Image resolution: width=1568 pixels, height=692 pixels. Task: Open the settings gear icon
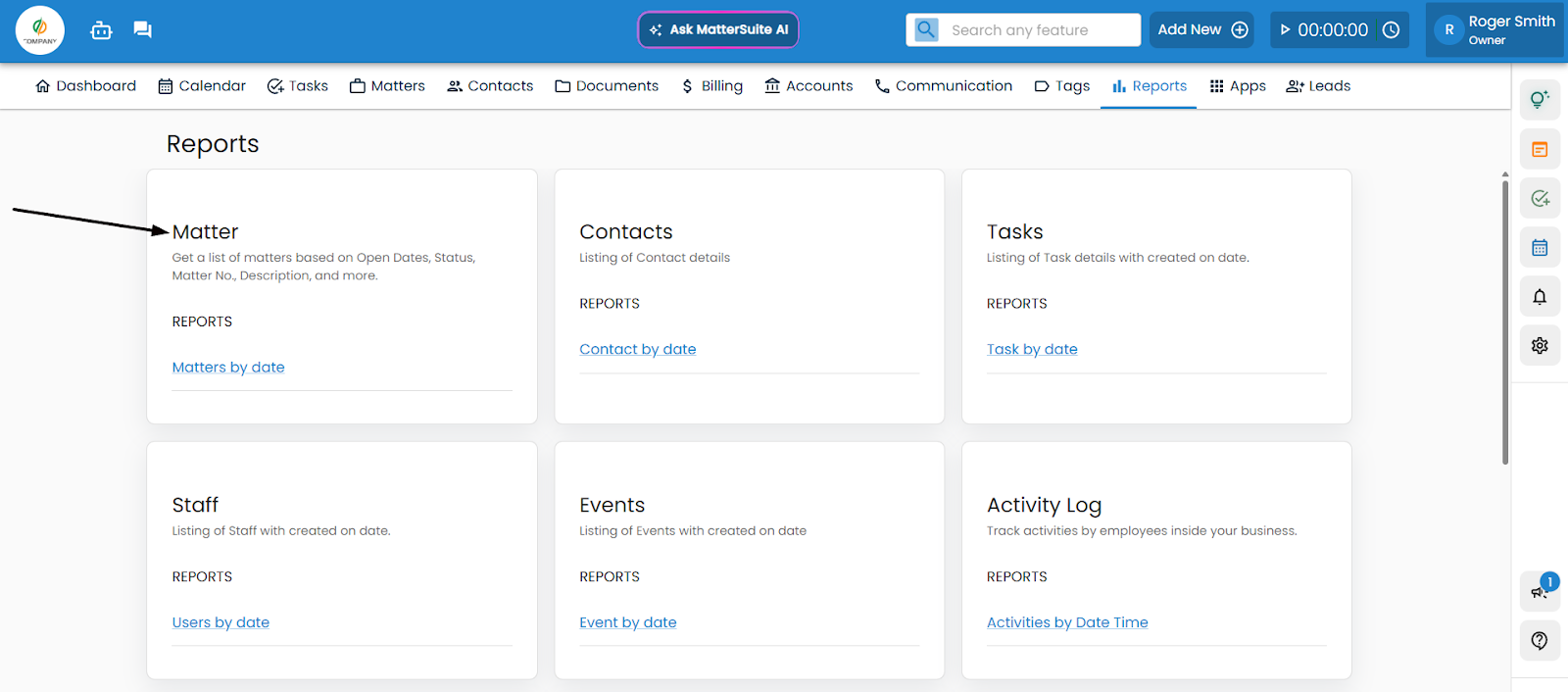click(x=1540, y=346)
